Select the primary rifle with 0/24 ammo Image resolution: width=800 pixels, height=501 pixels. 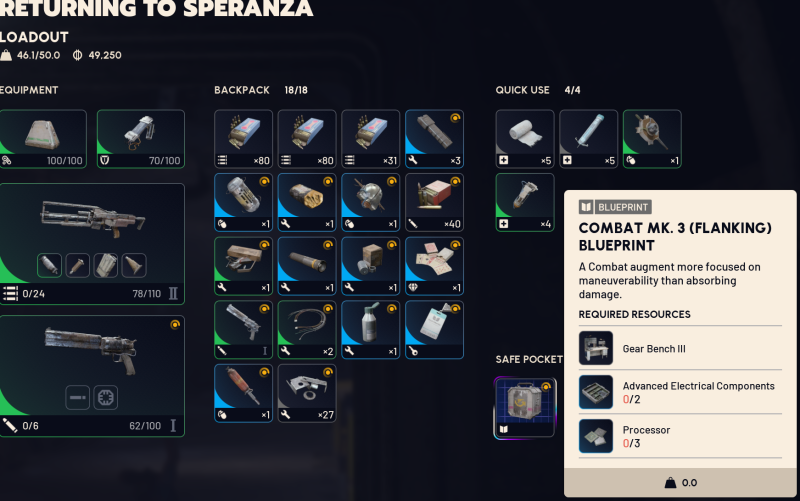[x=92, y=244]
